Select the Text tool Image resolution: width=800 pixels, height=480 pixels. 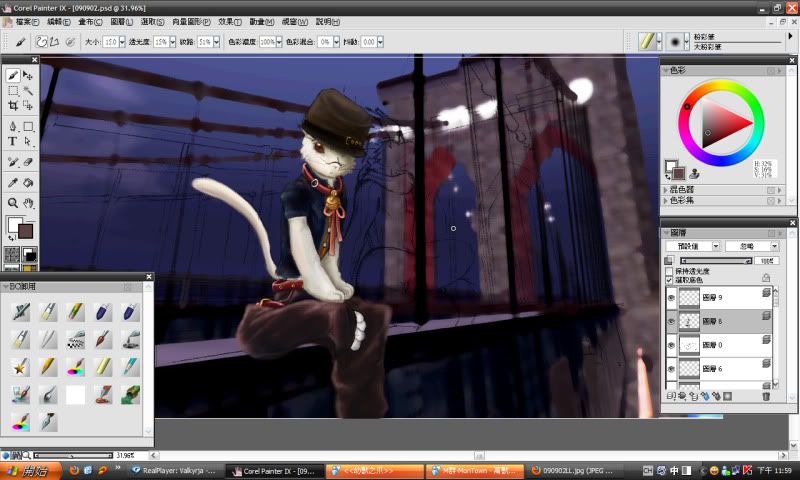(13, 141)
